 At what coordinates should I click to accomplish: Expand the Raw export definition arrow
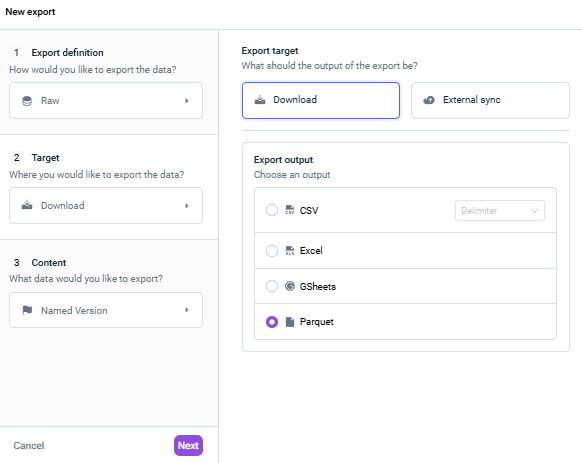[187, 101]
